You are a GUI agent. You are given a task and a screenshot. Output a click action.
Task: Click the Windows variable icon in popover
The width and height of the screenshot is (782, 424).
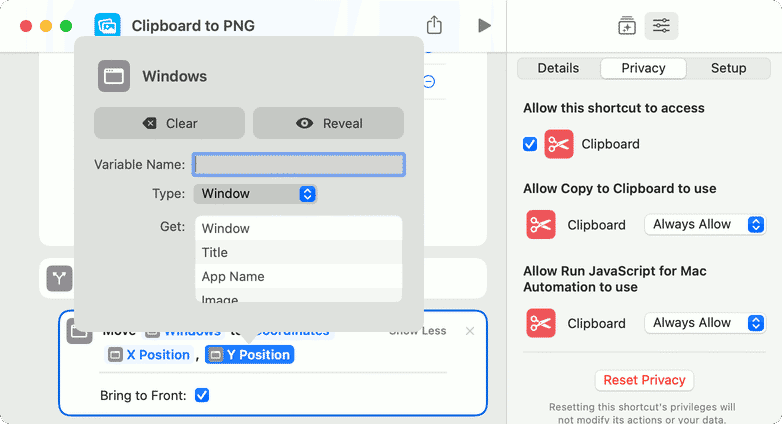pyautogui.click(x=114, y=76)
